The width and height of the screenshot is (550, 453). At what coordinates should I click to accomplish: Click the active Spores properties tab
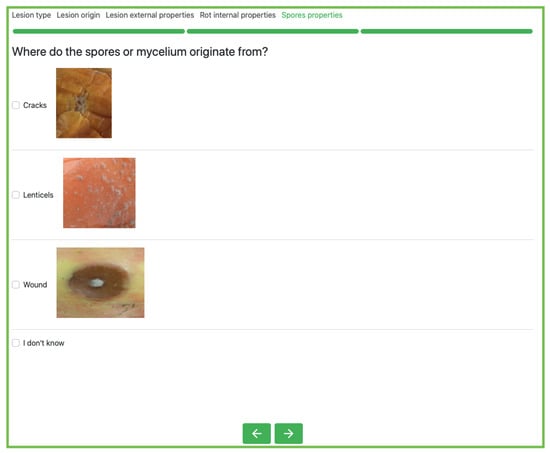point(312,15)
